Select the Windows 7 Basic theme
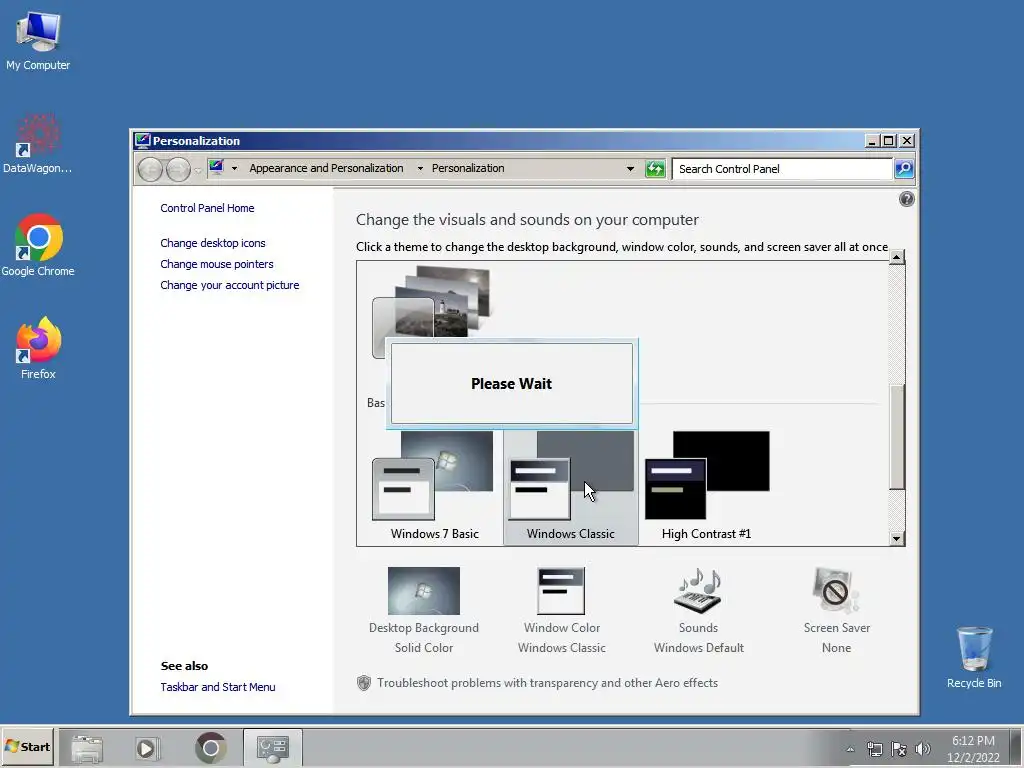 (434, 487)
